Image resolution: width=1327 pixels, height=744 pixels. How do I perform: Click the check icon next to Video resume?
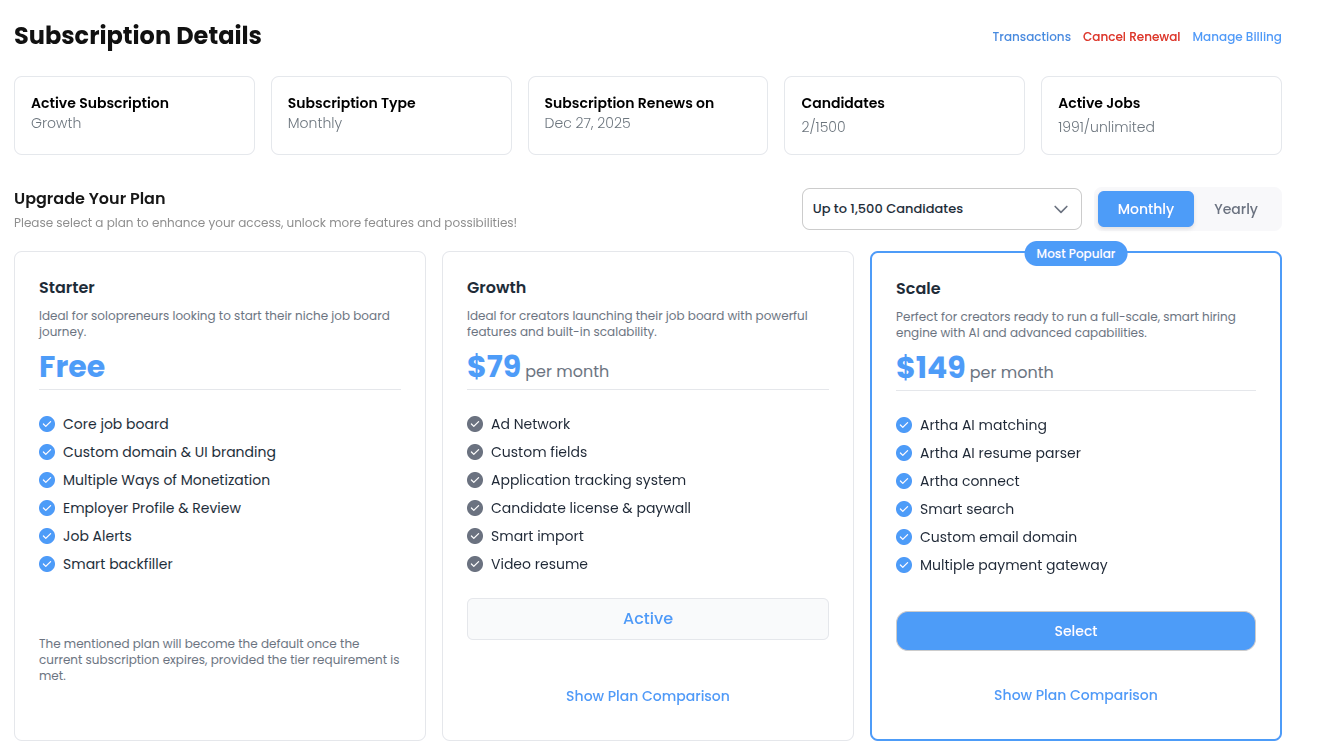pyautogui.click(x=475, y=564)
